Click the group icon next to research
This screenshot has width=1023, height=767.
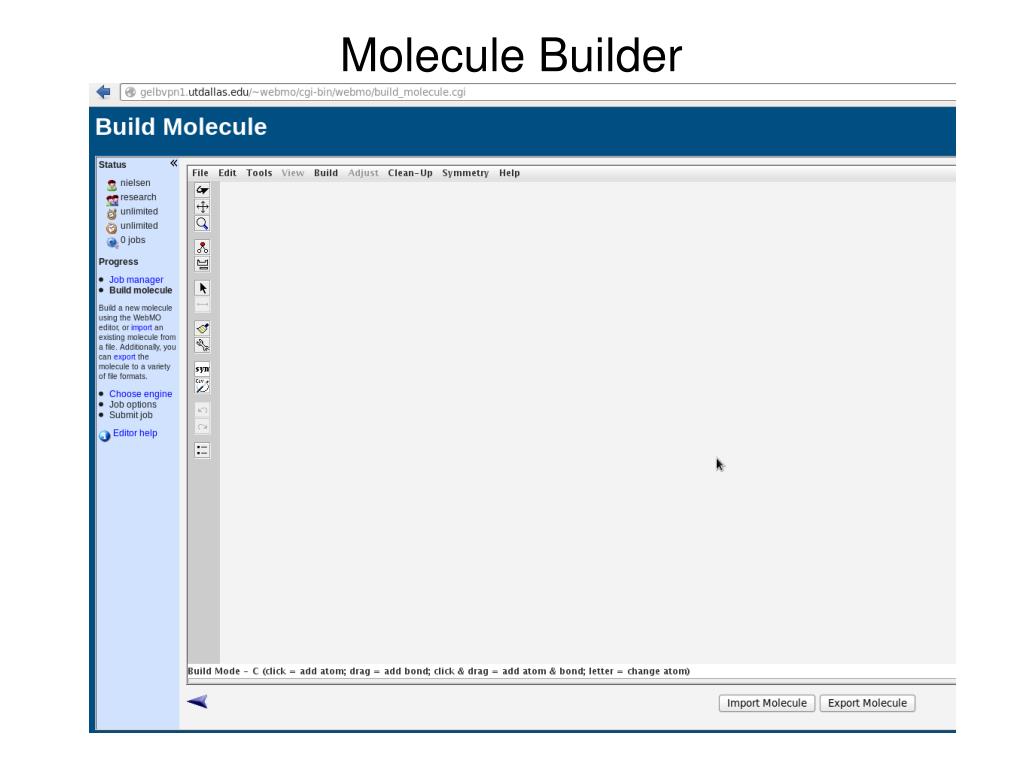click(112, 200)
